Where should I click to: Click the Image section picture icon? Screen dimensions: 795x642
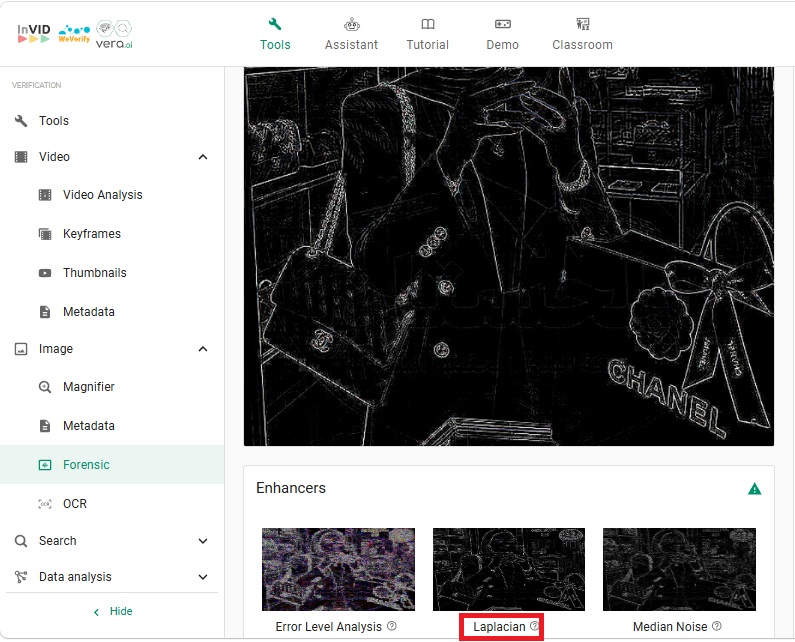[21, 349]
